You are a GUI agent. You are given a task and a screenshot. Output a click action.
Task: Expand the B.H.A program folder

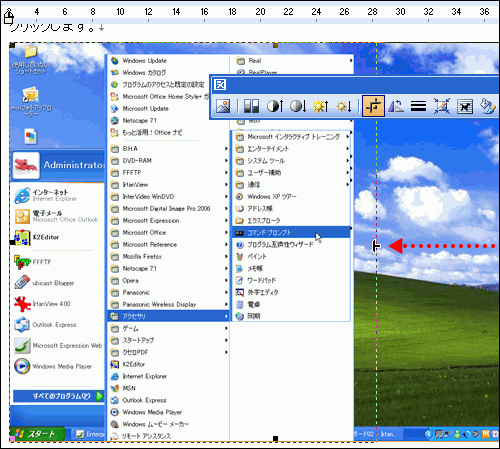pyautogui.click(x=169, y=149)
